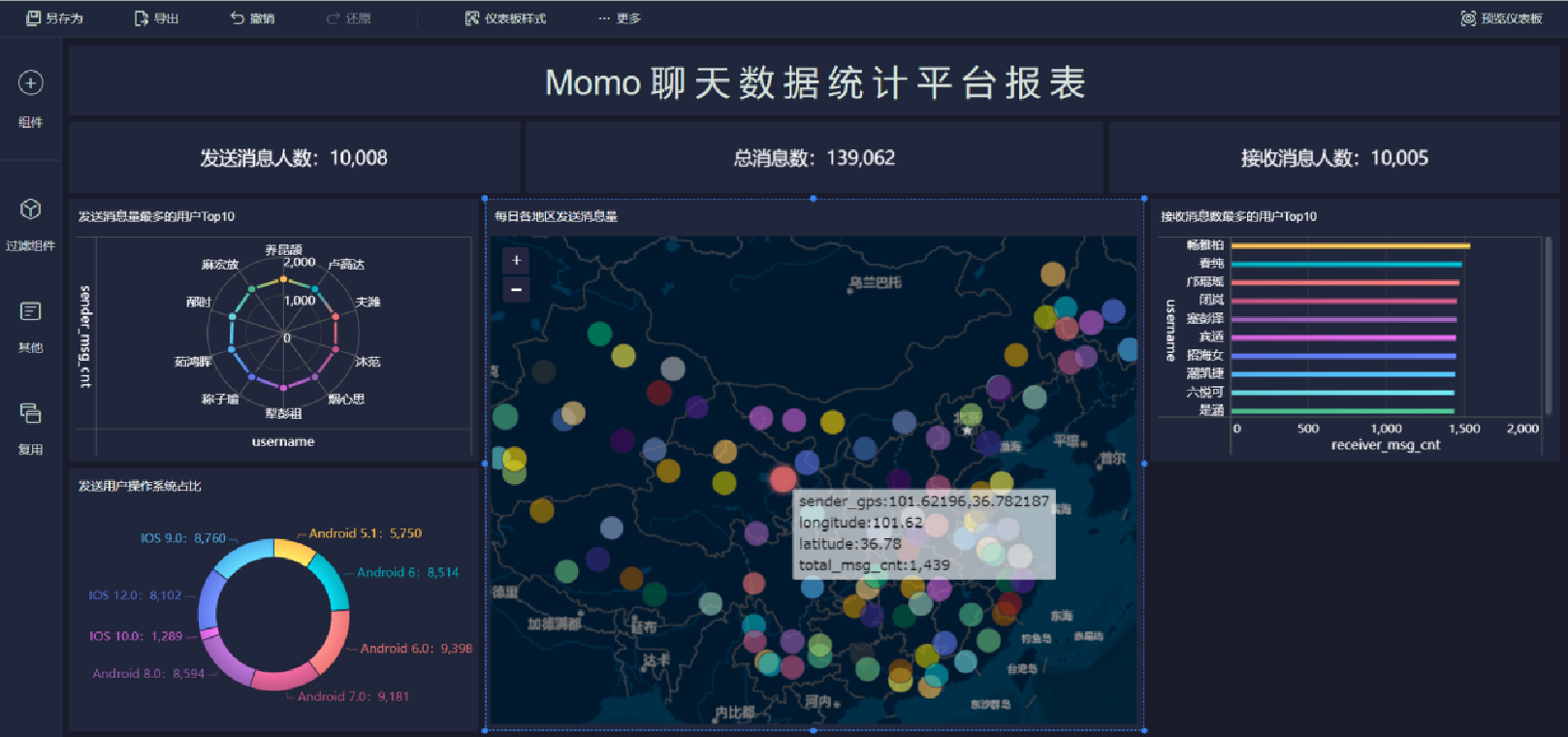Click 预览仪表板 preview dashboard button
This screenshot has height=737, width=1568.
click(1501, 18)
